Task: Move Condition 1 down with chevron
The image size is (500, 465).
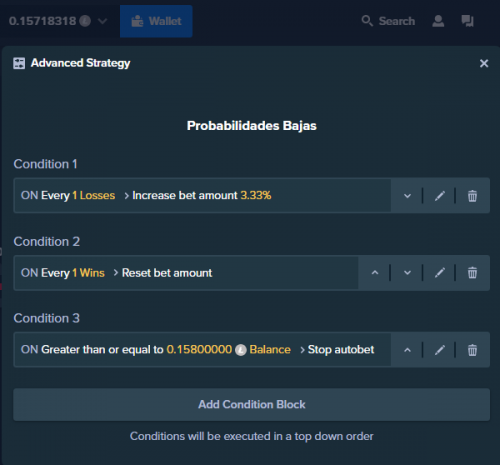Action: (x=407, y=196)
